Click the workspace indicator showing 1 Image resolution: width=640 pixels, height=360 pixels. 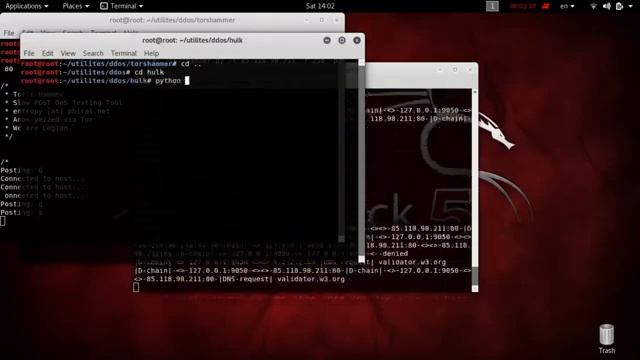(x=492, y=6)
